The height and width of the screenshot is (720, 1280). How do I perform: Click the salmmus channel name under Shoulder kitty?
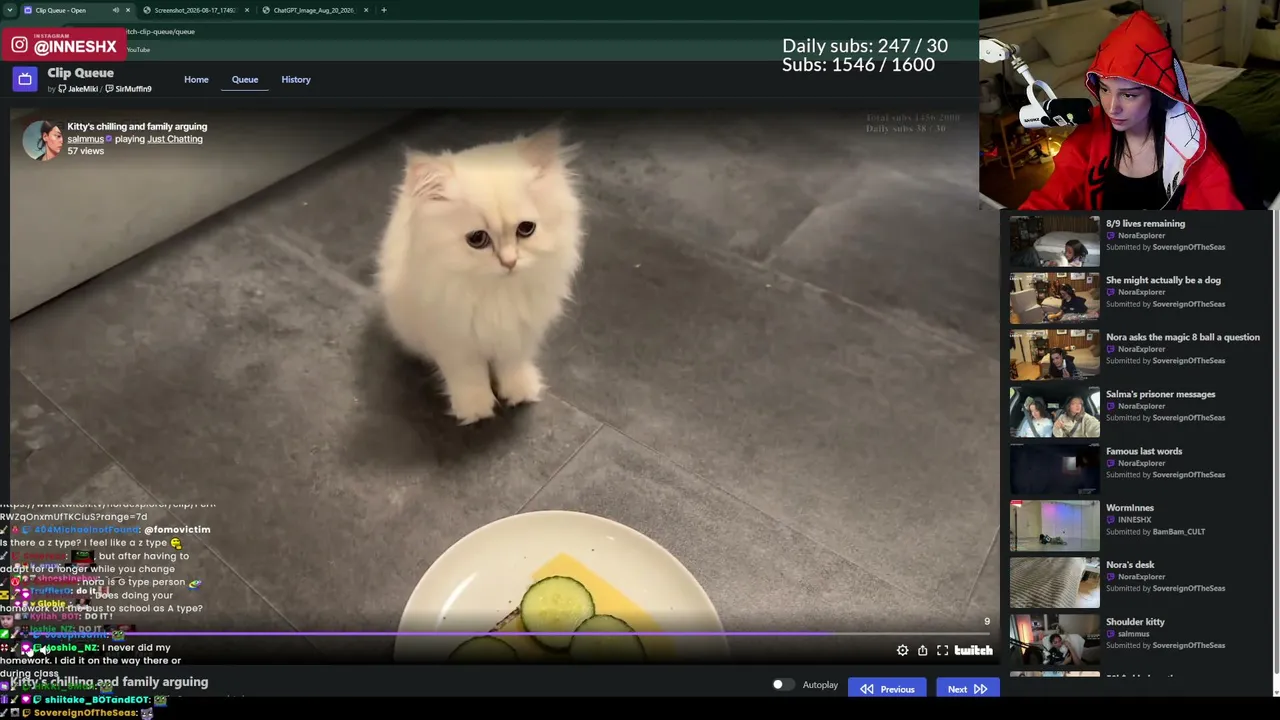pos(1134,634)
